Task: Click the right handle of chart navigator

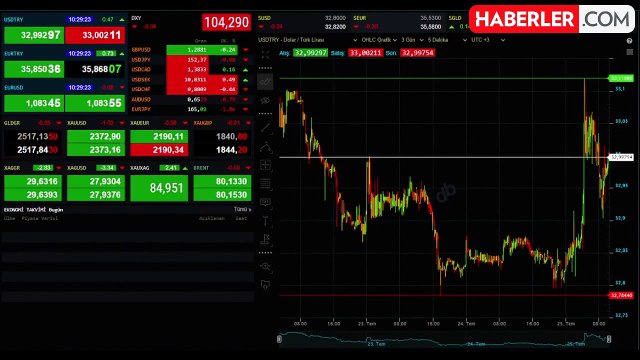Action: (609, 339)
